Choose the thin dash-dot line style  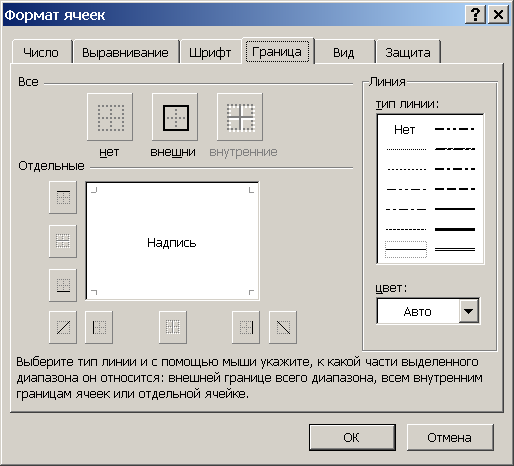click(x=406, y=209)
